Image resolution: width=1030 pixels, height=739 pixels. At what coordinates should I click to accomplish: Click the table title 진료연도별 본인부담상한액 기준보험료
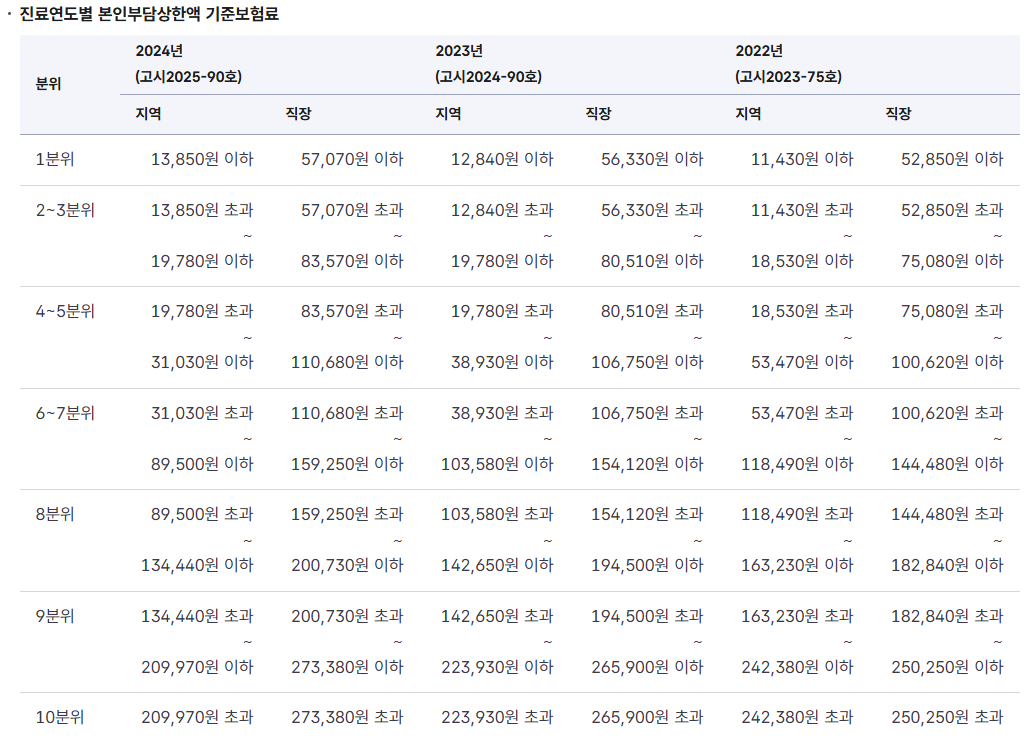tap(144, 13)
